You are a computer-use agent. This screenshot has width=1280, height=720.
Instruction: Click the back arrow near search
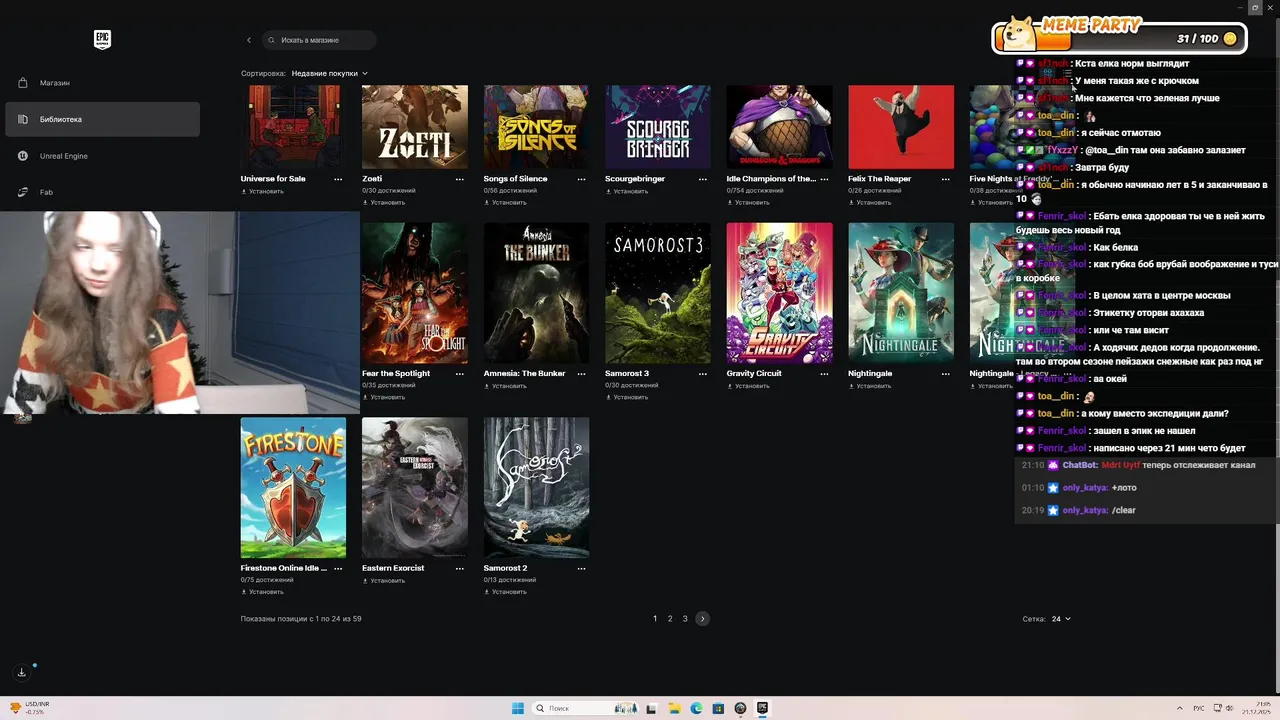pos(249,40)
